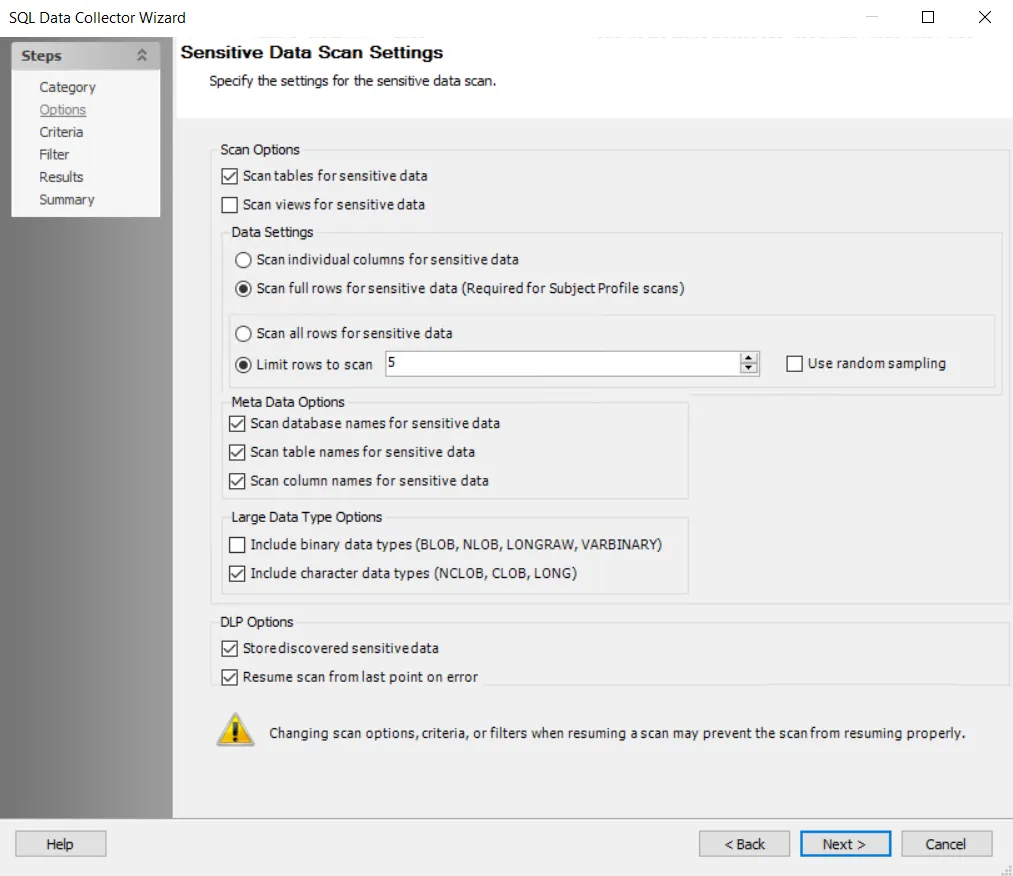Toggle Include character data types checkbox

pyautogui.click(x=237, y=574)
